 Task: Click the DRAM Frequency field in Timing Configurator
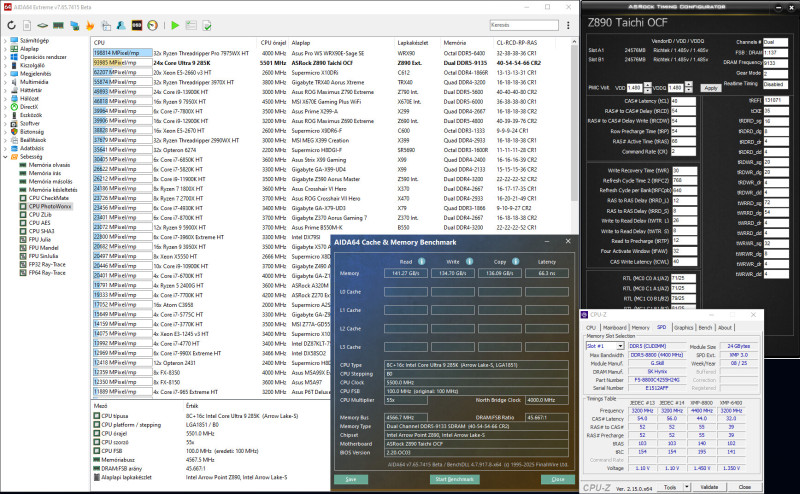pos(776,63)
